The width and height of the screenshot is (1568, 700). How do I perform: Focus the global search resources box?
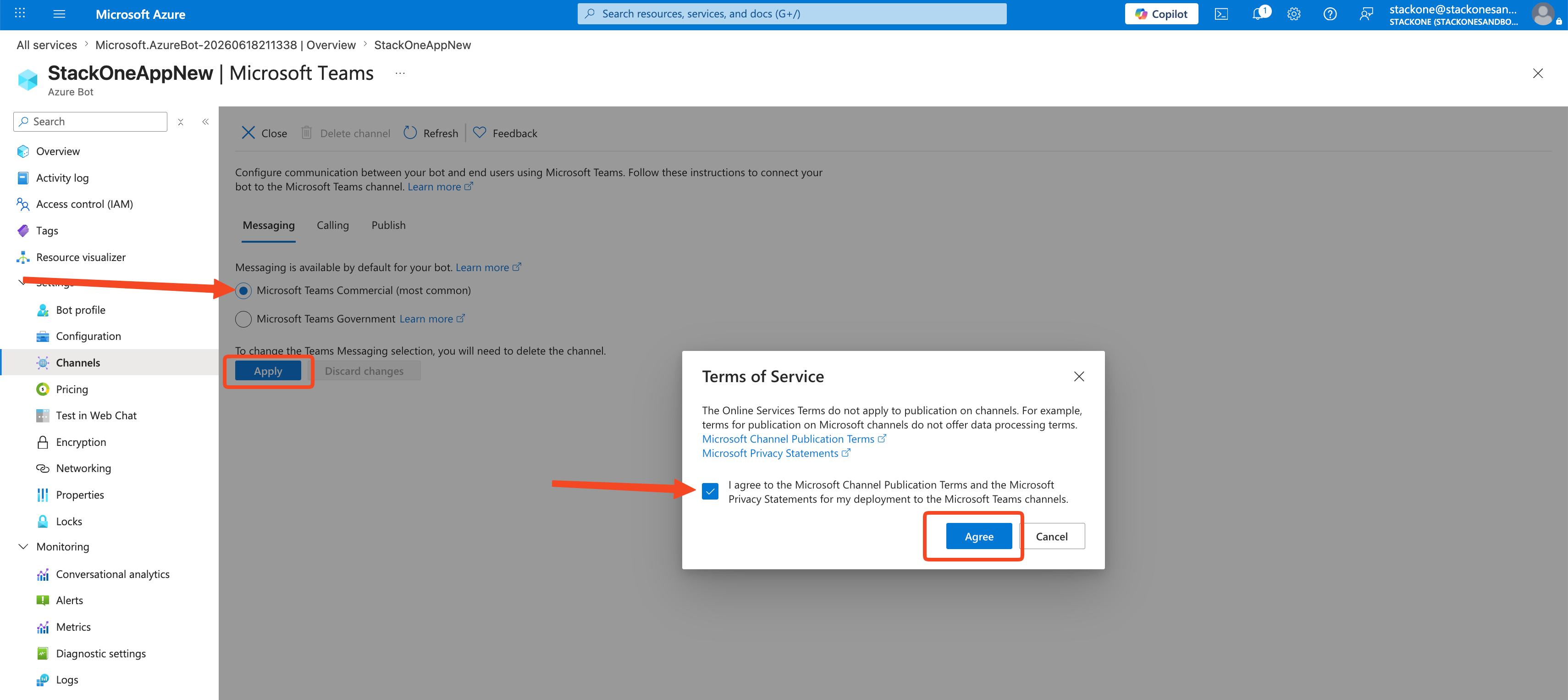pyautogui.click(x=791, y=13)
